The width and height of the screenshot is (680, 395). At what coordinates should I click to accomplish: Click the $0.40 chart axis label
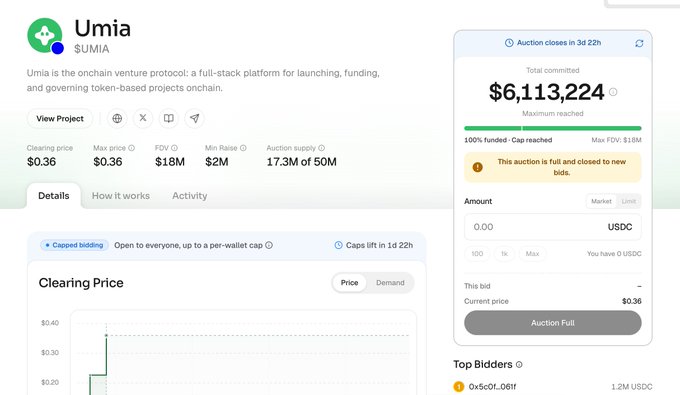point(50,323)
